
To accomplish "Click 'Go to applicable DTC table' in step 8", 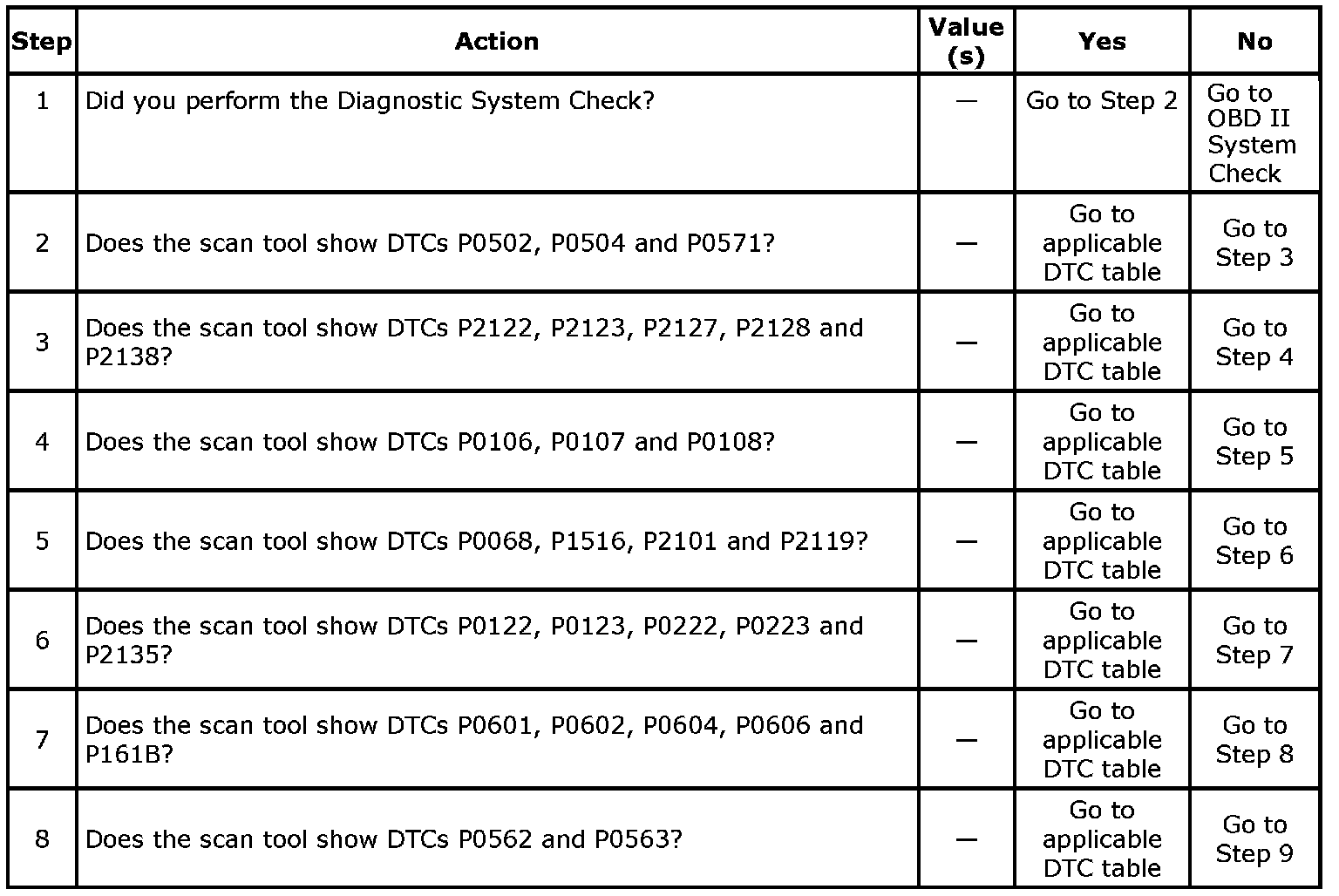I will click(x=1102, y=839).
